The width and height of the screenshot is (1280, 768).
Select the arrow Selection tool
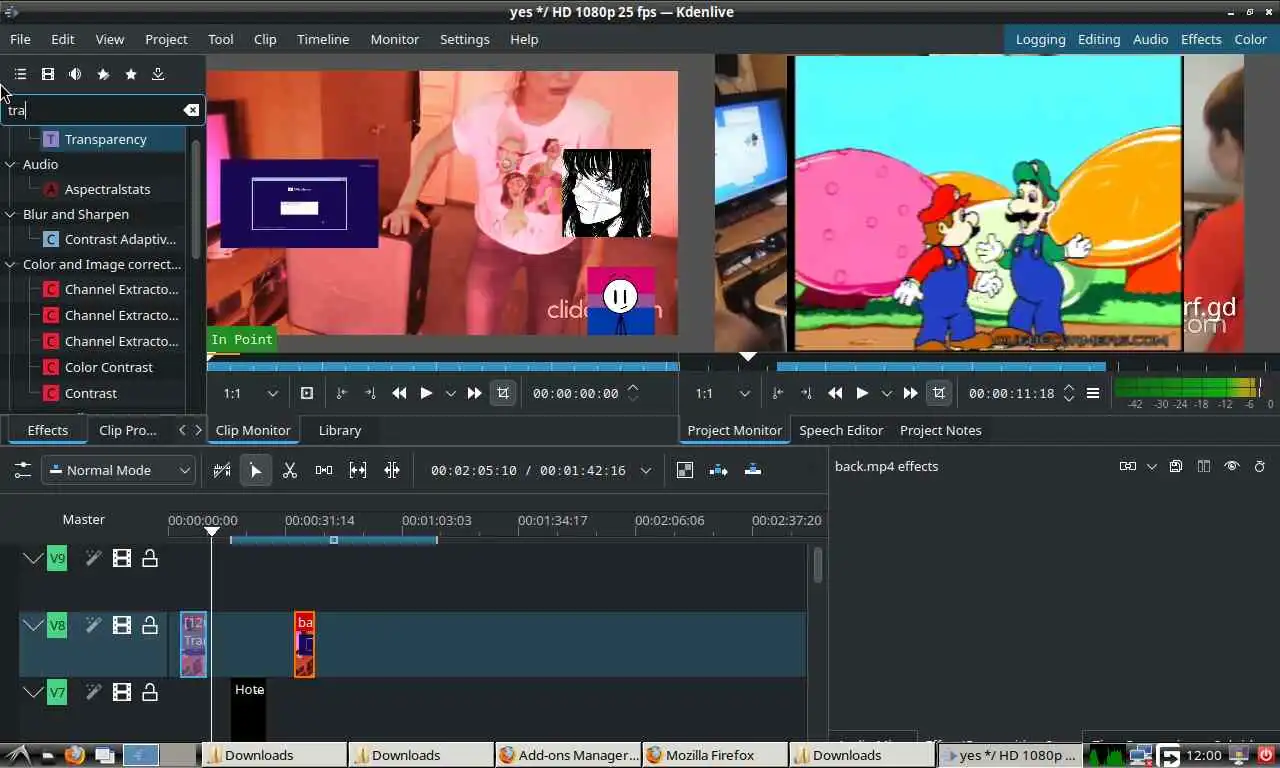tap(256, 470)
